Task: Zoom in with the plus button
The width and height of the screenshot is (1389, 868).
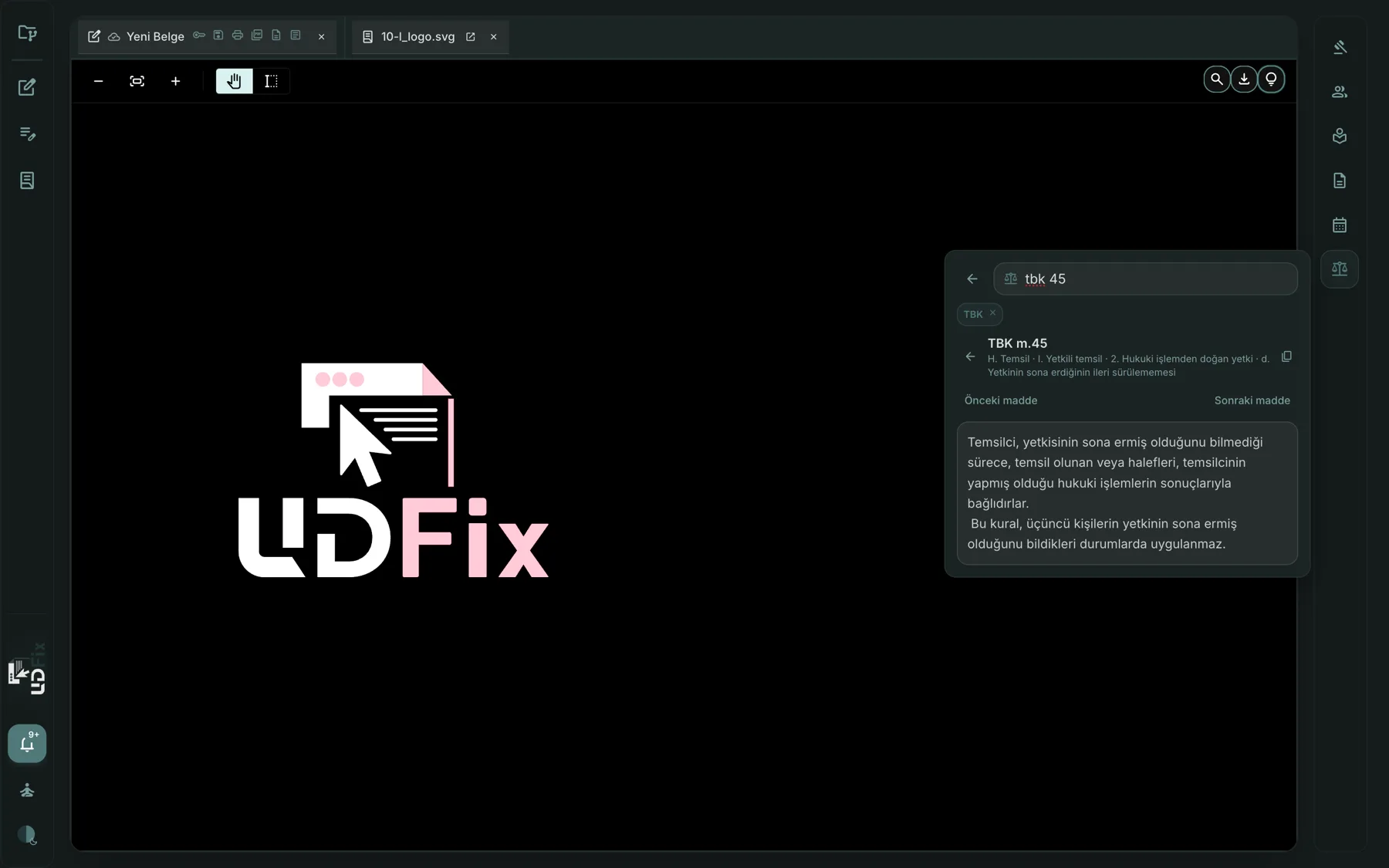Action: click(x=175, y=81)
